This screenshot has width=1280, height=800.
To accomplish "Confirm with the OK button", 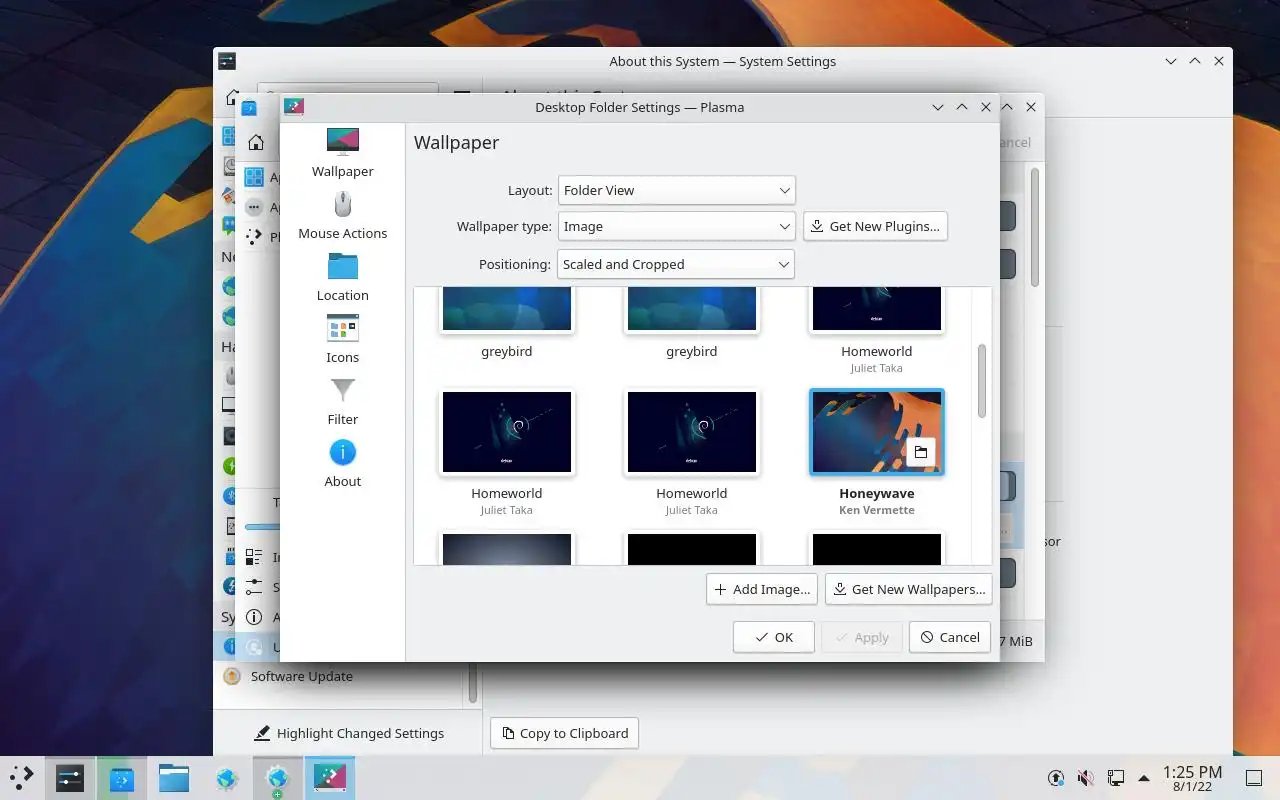I will 774,637.
